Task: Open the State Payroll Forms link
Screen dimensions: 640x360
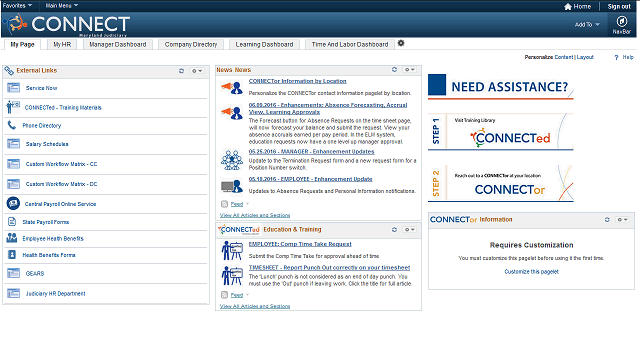Action: 46,222
